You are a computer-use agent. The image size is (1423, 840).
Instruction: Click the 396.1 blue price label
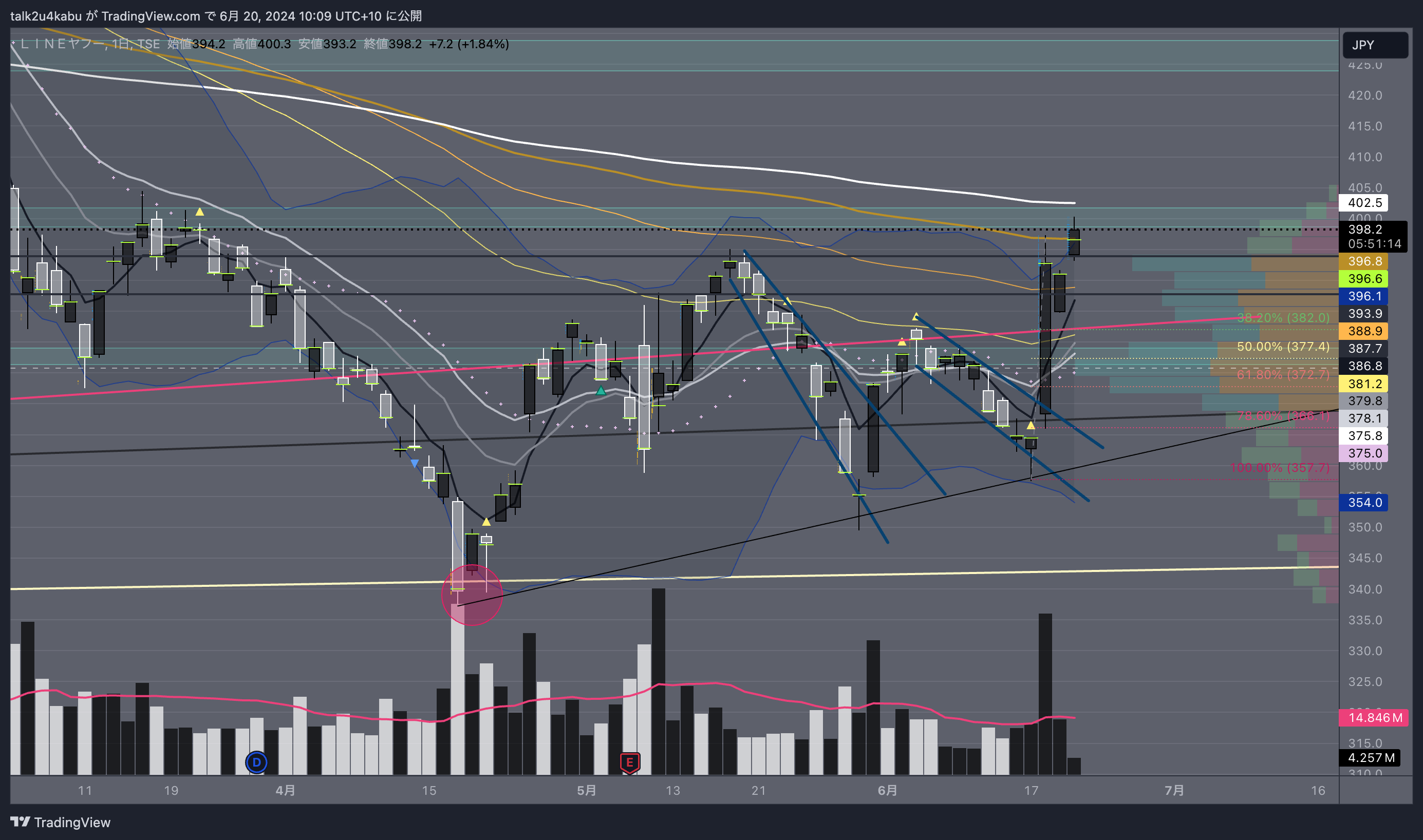[x=1364, y=296]
